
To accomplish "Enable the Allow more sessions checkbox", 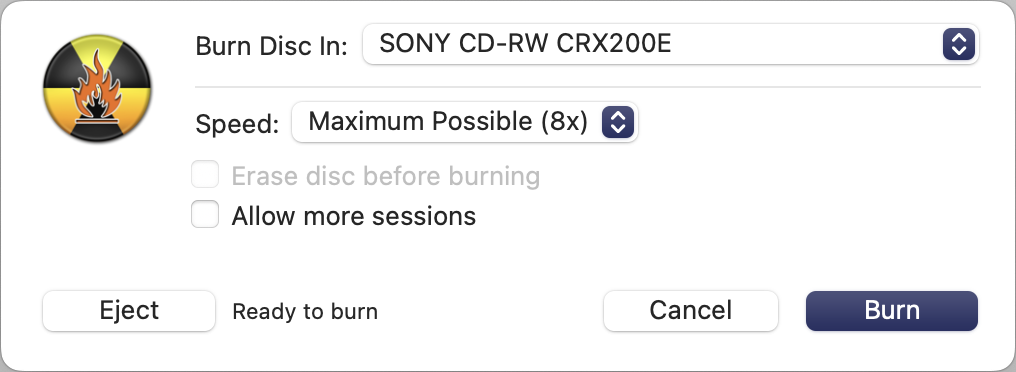I will [x=205, y=215].
